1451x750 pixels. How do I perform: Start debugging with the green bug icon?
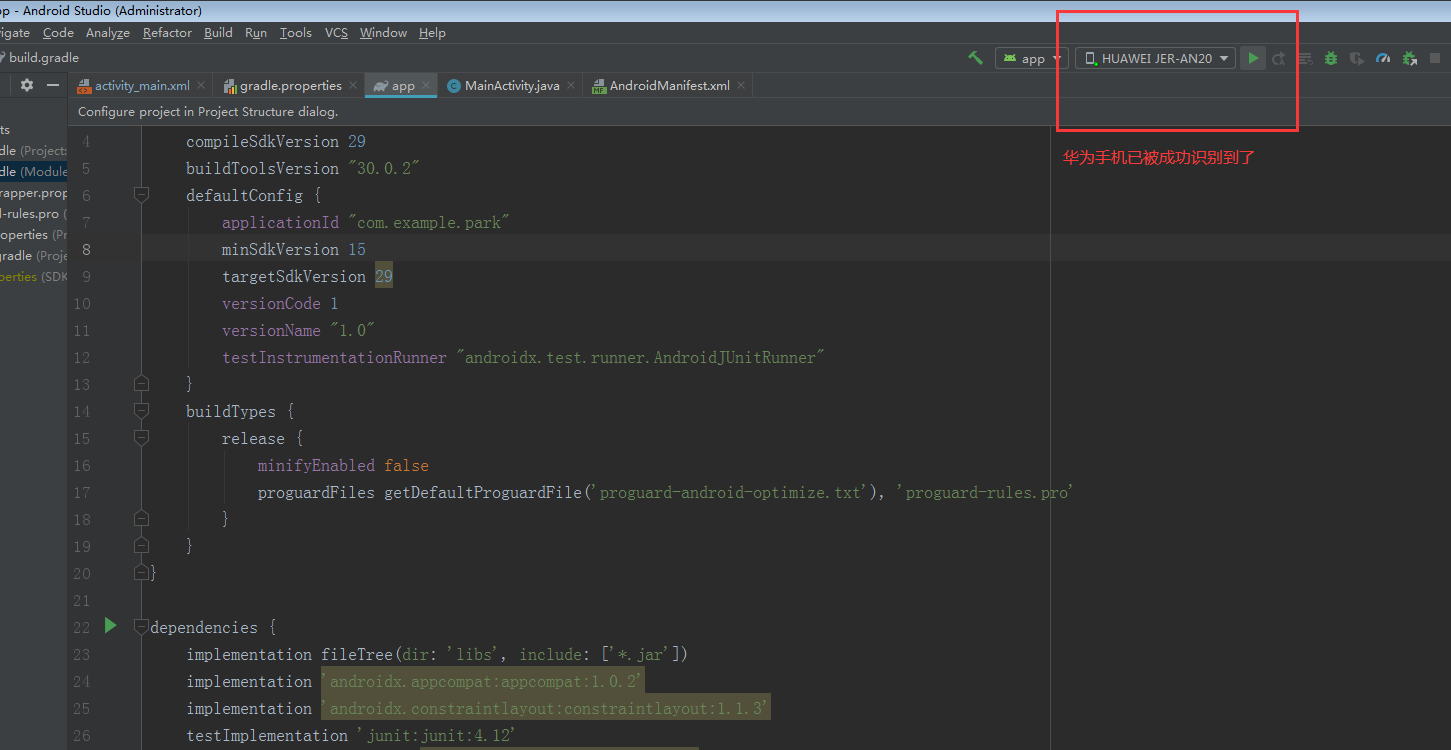pos(1331,58)
